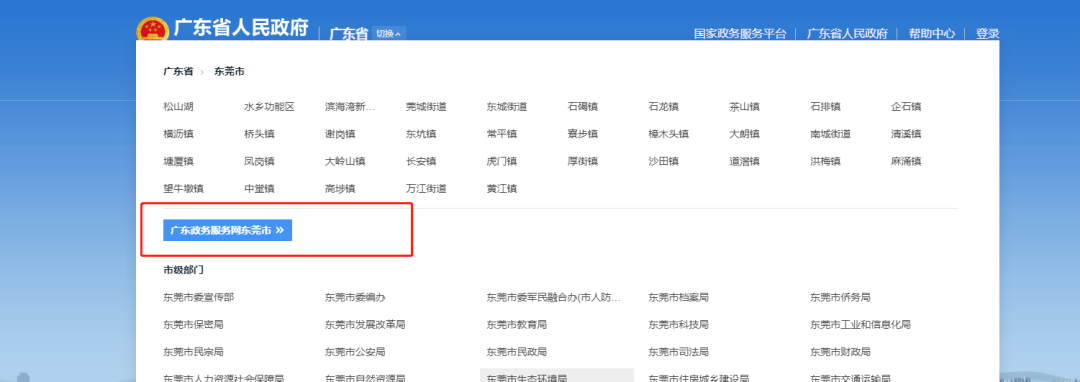The width and height of the screenshot is (1080, 382).
Task: Choose 东莞市科技局
Action: point(678,325)
